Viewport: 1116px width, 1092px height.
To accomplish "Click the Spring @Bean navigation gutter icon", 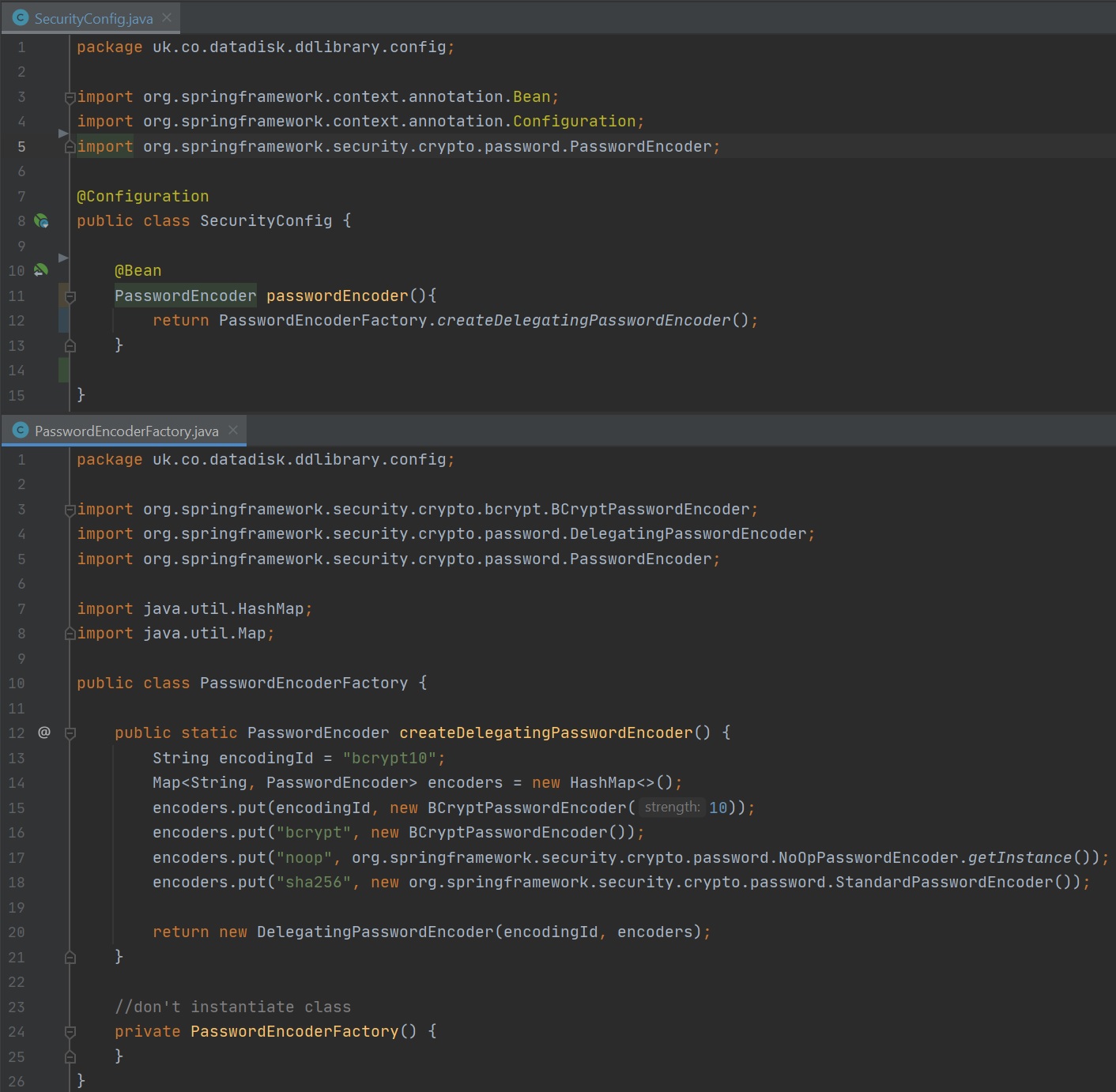I will pyautogui.click(x=41, y=271).
